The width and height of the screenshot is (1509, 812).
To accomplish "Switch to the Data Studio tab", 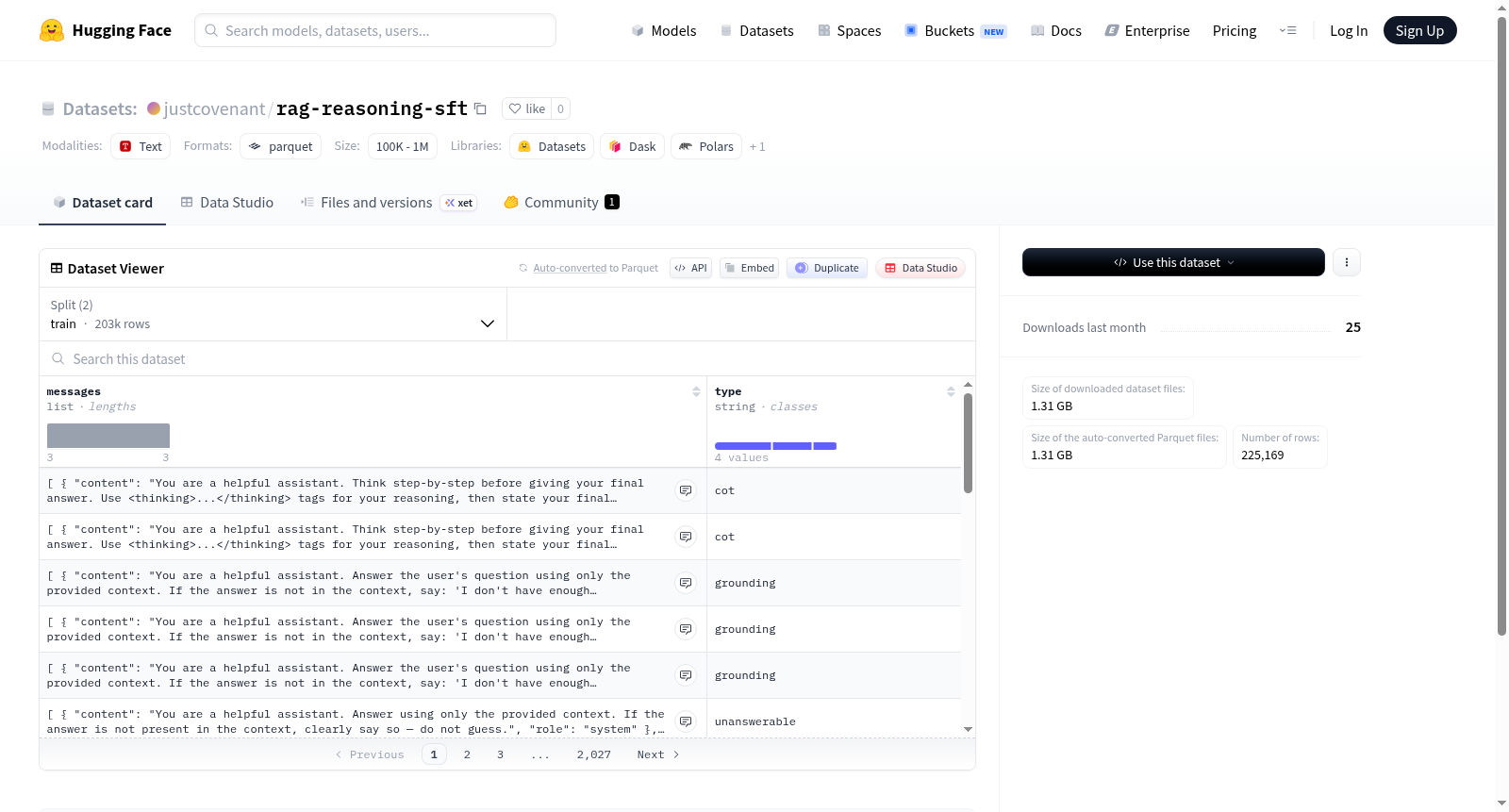I will click(227, 202).
